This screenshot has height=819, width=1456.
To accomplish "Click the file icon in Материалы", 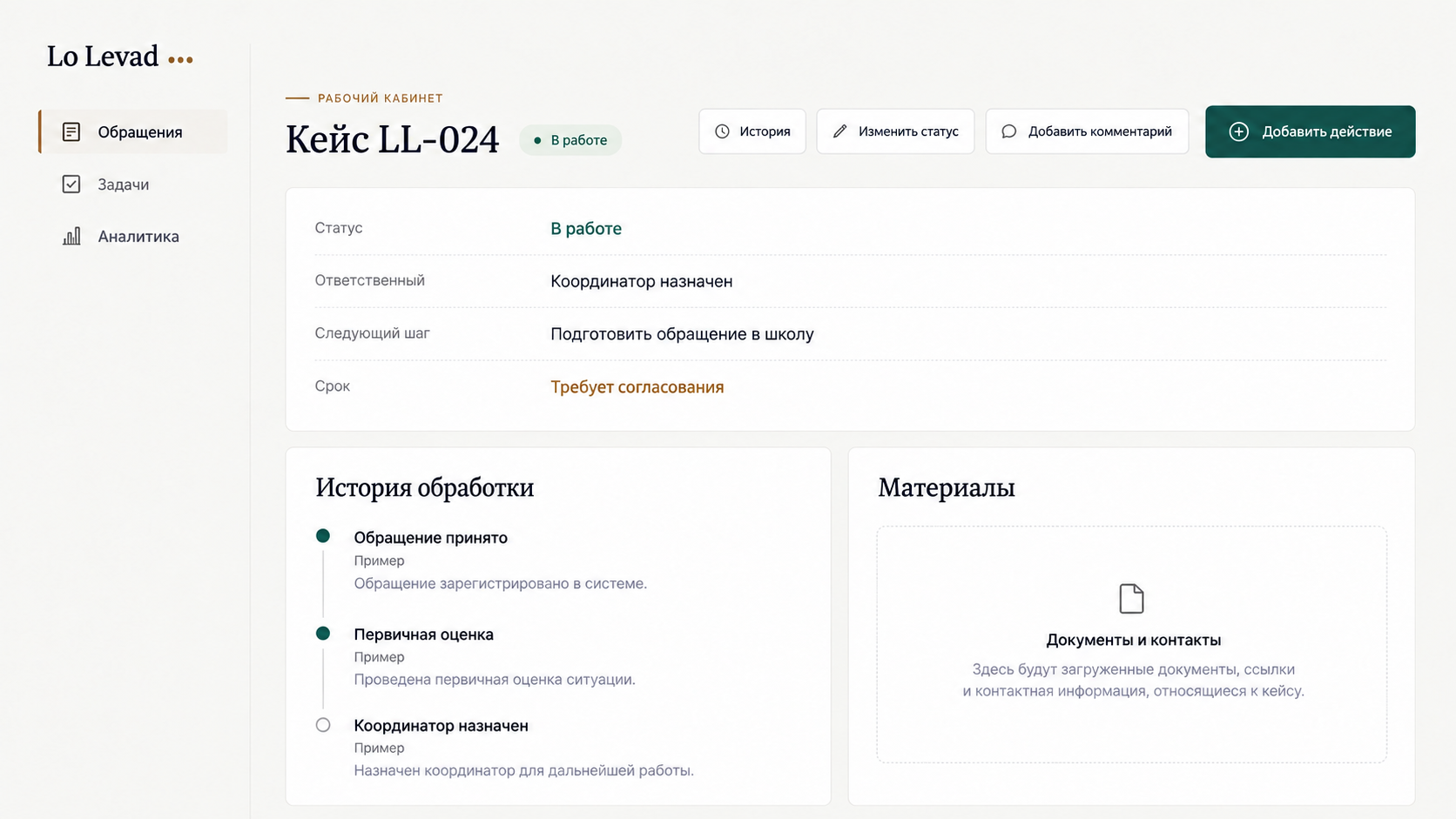I will pos(1131,599).
